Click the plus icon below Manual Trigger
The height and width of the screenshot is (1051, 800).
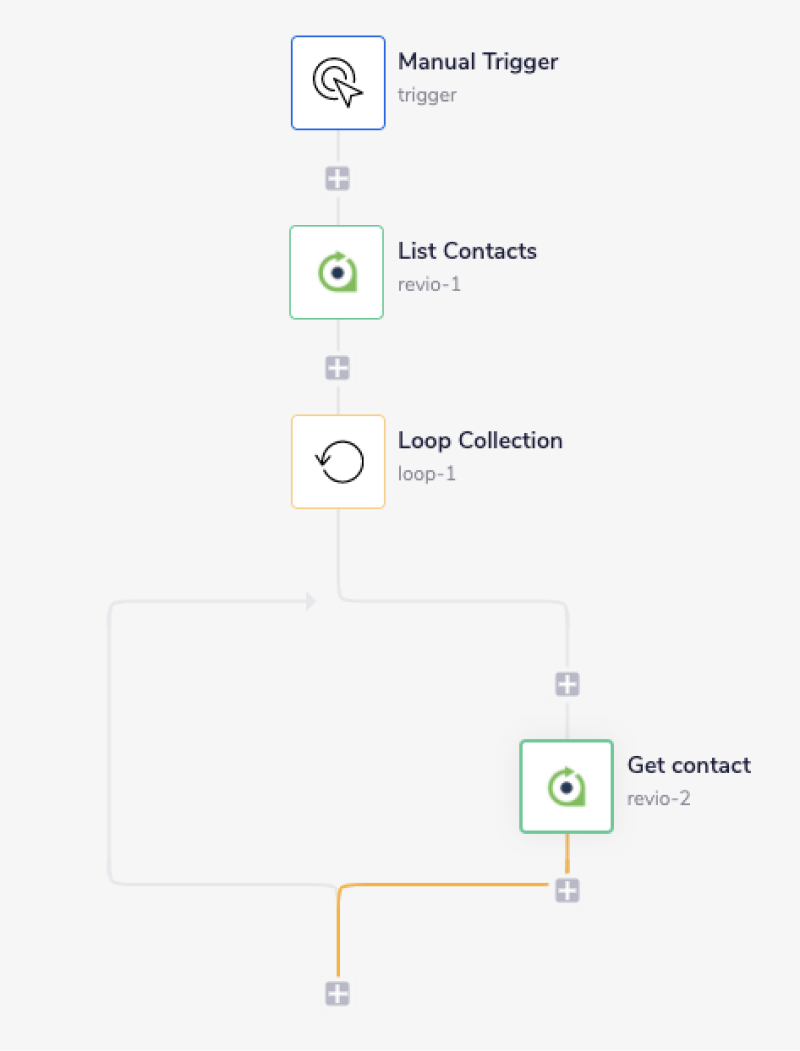337,177
